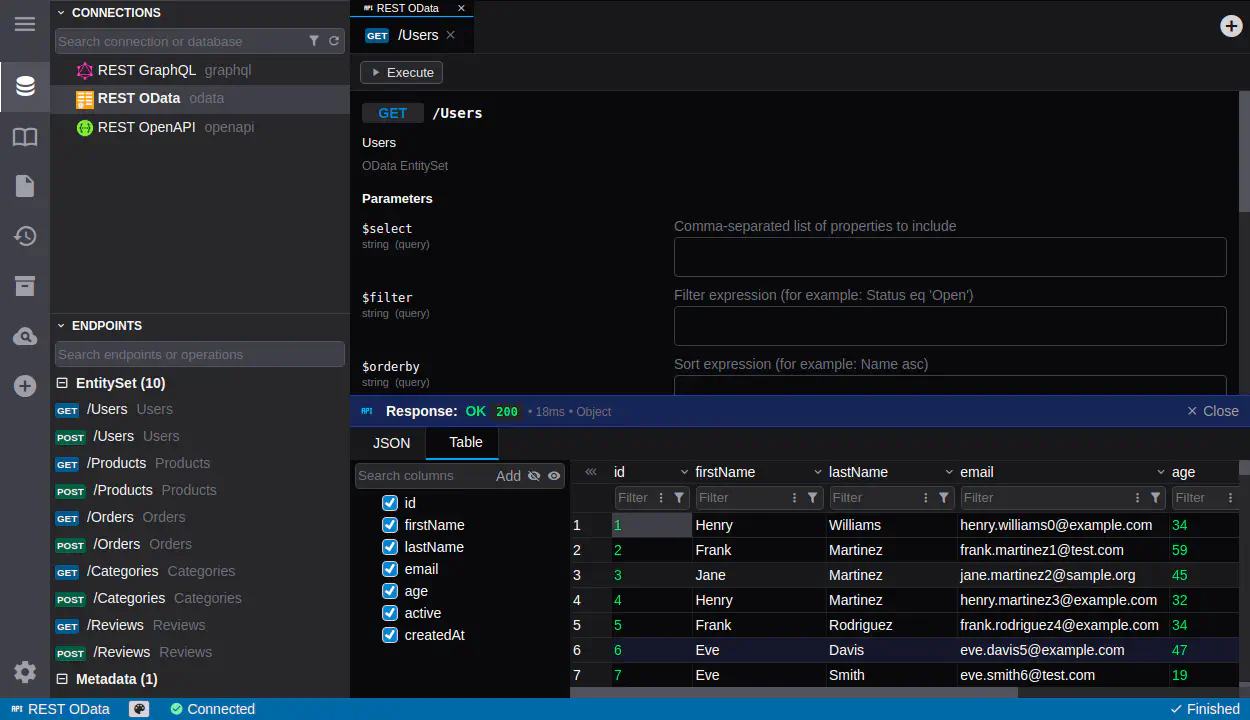
Task: Collapse the Metadata (1) group
Action: [62, 679]
